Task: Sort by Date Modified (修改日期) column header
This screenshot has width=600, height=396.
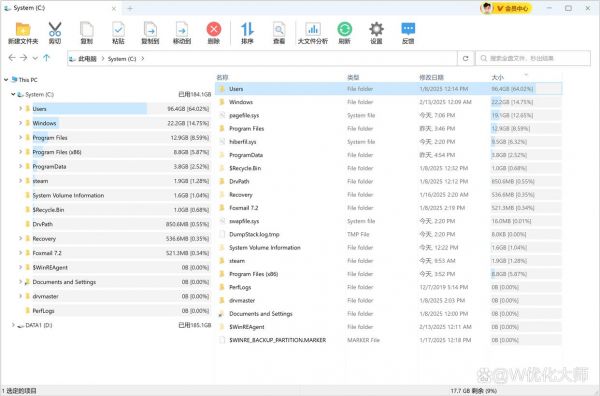Action: pyautogui.click(x=431, y=77)
